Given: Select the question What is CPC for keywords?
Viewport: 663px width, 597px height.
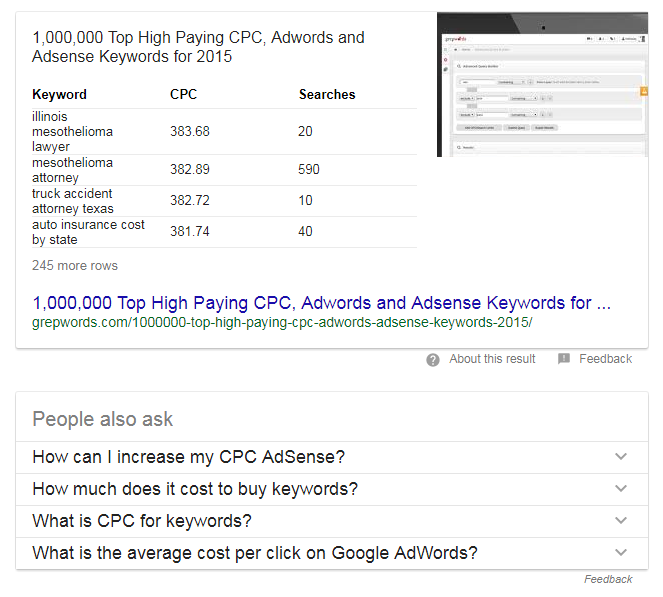Looking at the screenshot, I should tap(142, 521).
